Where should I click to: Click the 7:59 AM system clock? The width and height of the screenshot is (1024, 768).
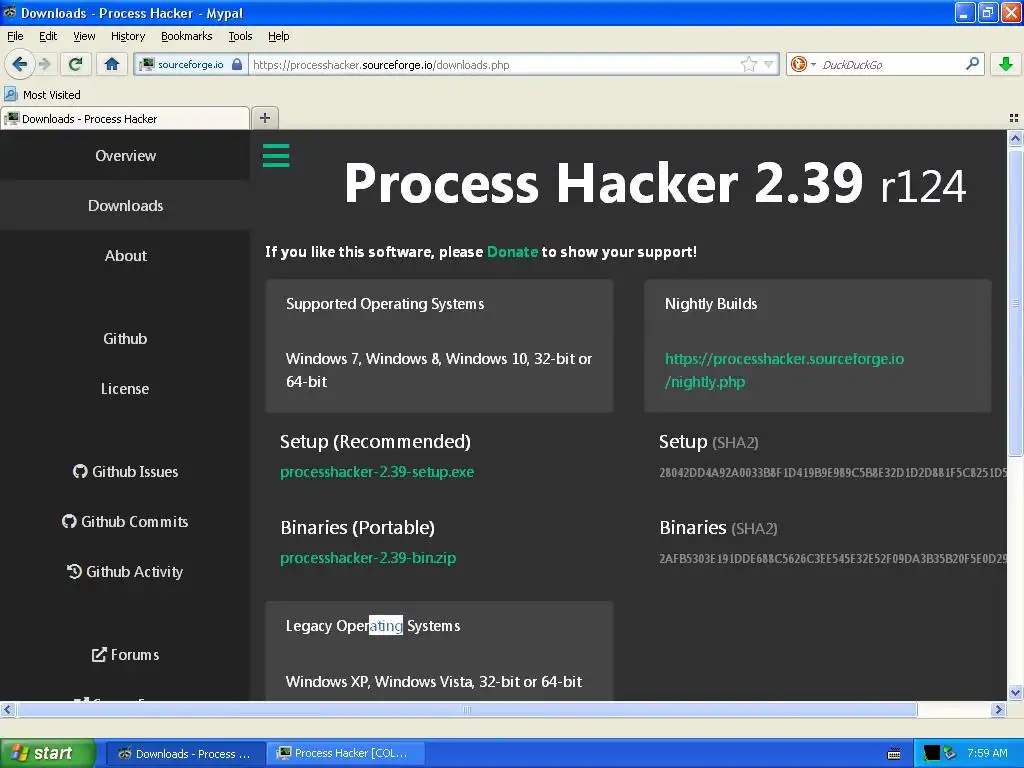tap(987, 753)
